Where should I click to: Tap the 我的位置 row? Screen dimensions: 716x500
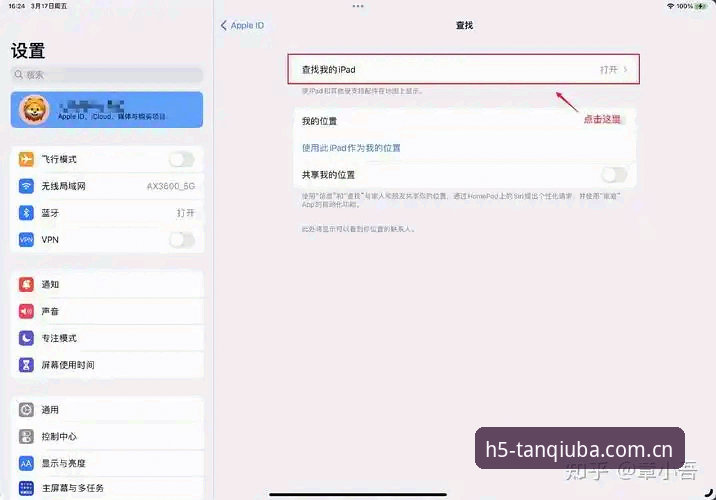[x=464, y=121]
